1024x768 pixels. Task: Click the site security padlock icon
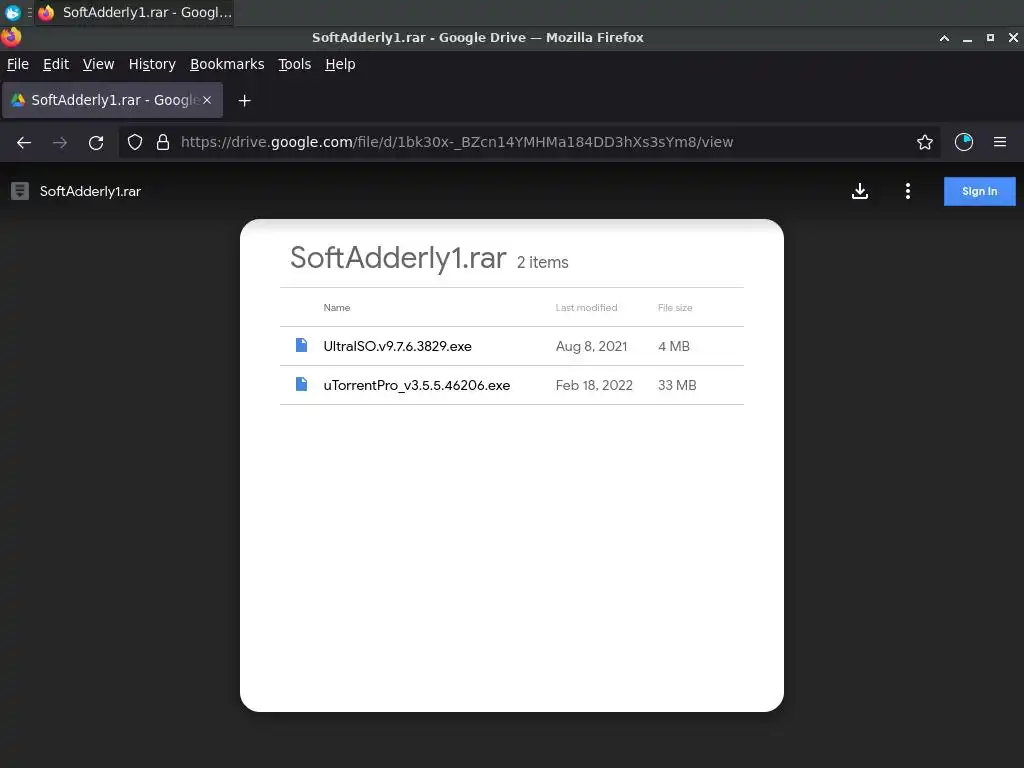point(163,142)
